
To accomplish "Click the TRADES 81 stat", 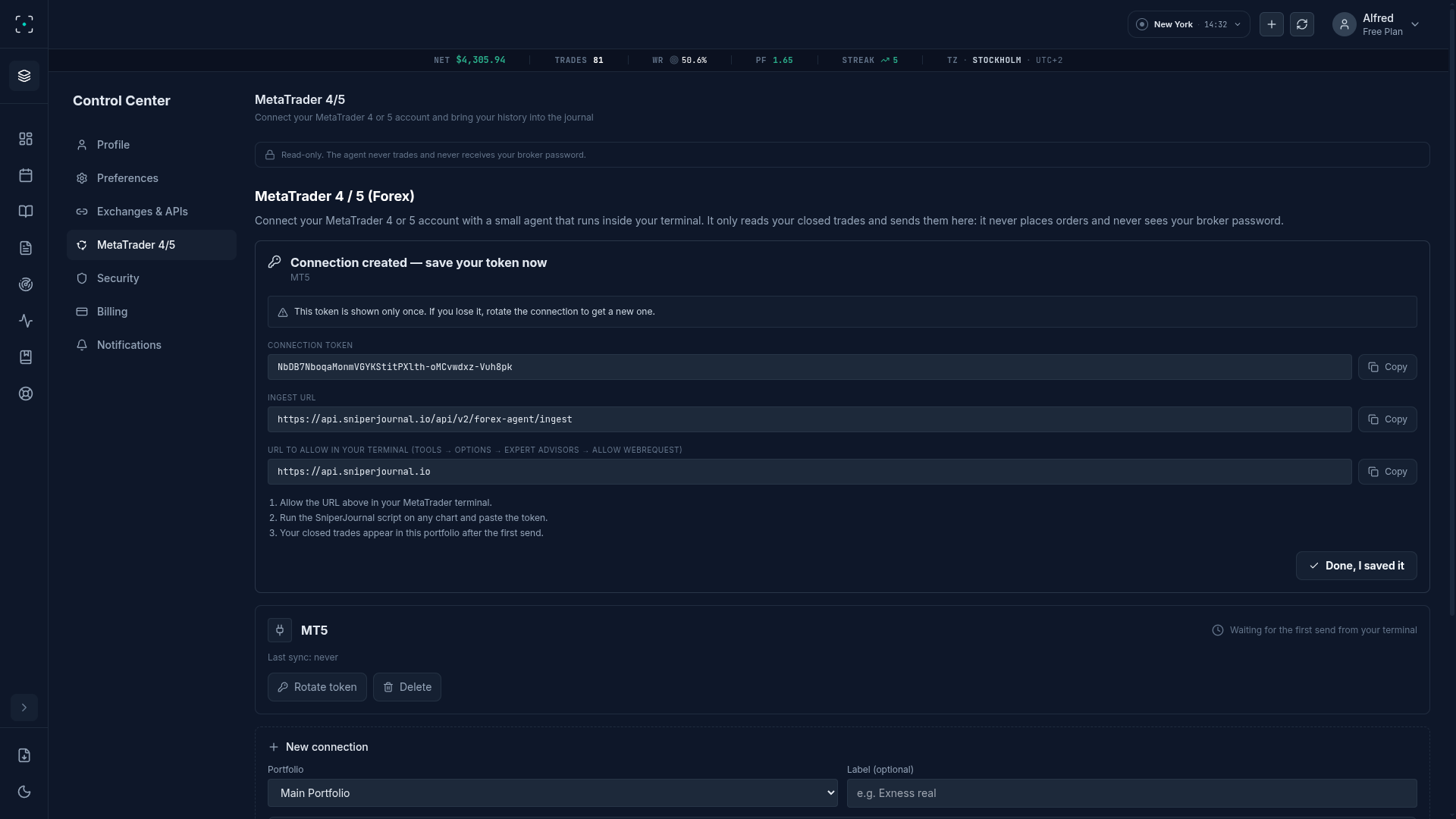I will click(579, 60).
